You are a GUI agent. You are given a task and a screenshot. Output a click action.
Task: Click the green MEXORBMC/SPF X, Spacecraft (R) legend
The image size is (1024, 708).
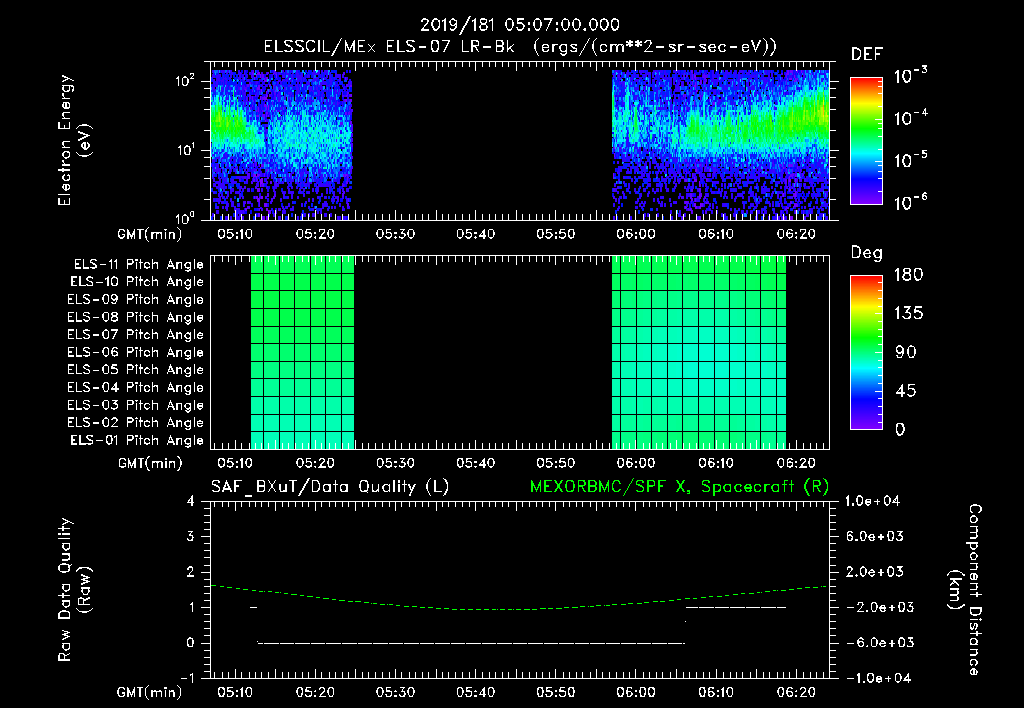click(x=679, y=487)
